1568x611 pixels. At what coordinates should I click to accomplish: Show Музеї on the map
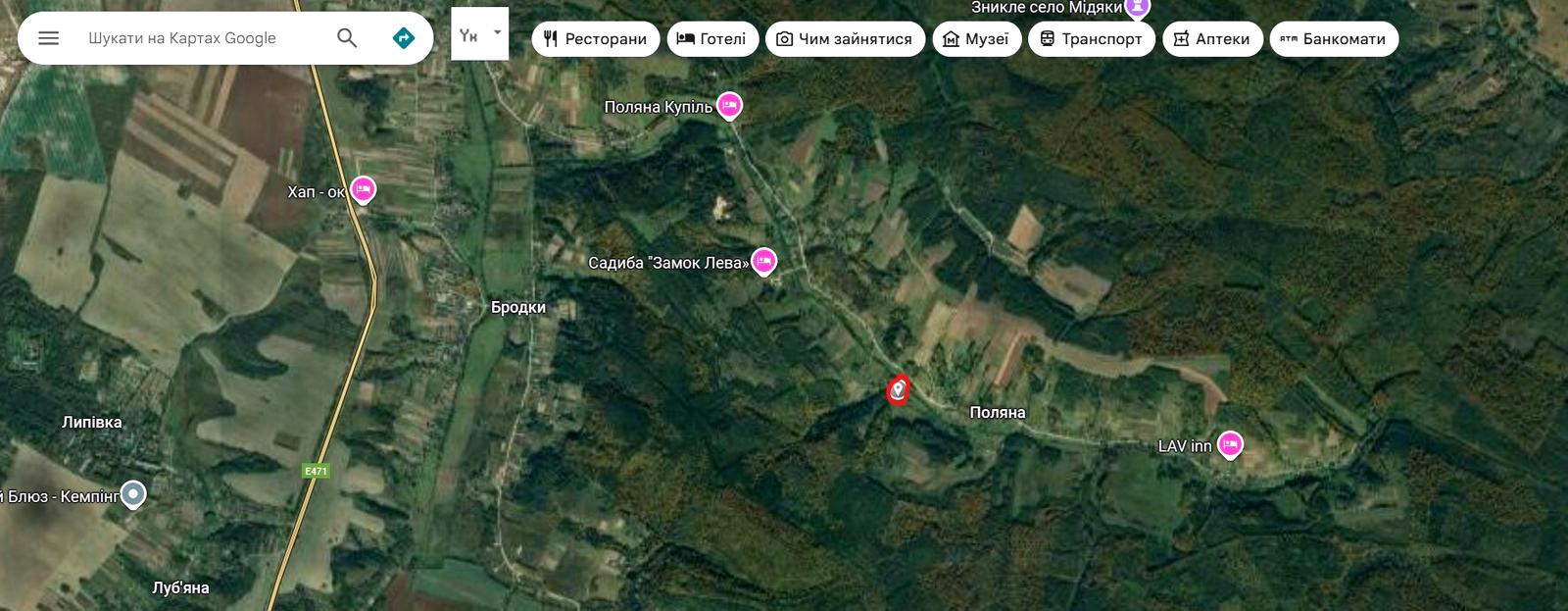[977, 39]
